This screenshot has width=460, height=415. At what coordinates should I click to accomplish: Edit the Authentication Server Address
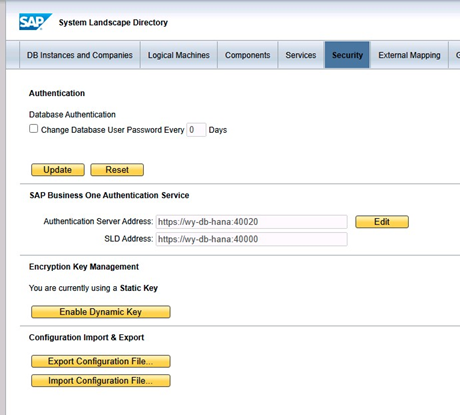tap(382, 222)
